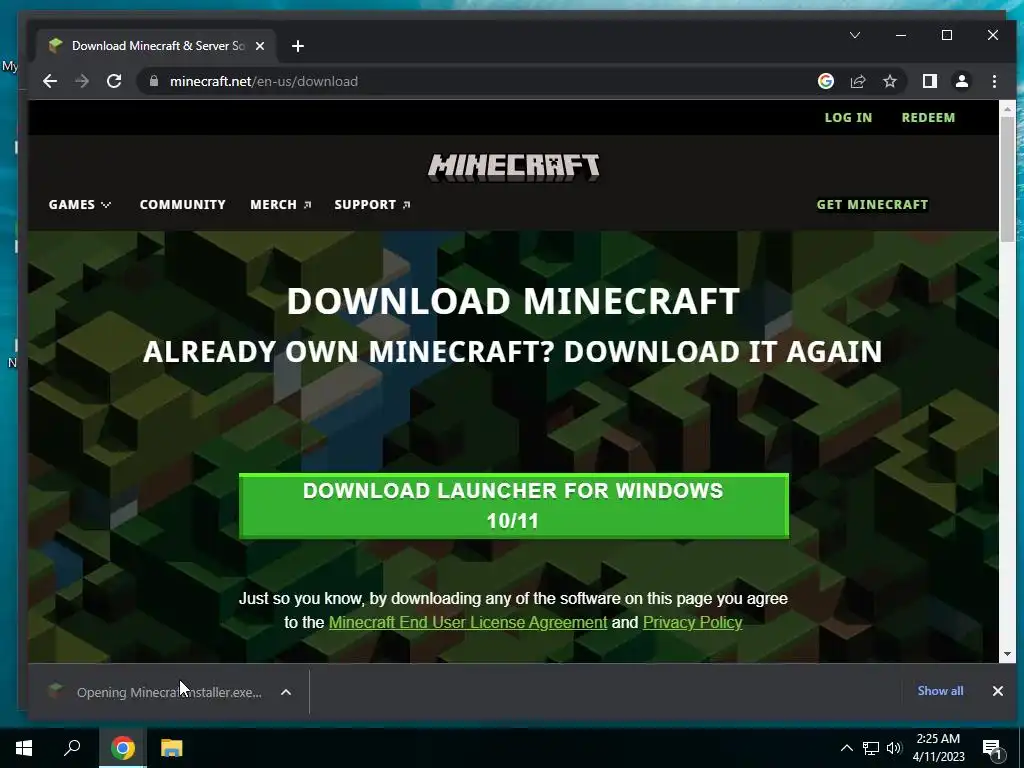Viewport: 1024px width, 768px height.
Task: Open Minecraft End User License Agreement
Action: [468, 622]
